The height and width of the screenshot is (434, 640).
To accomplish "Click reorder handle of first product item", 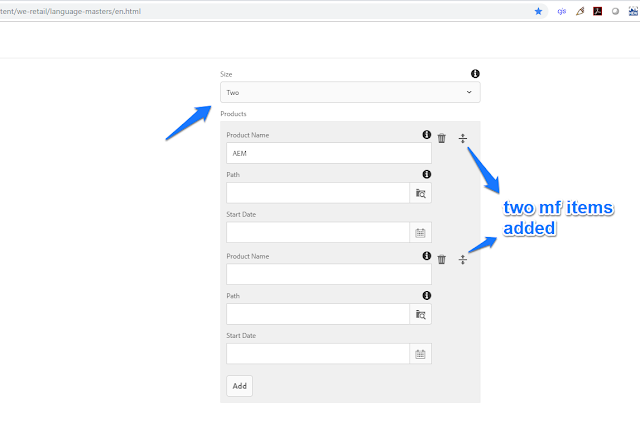I will 462,138.
